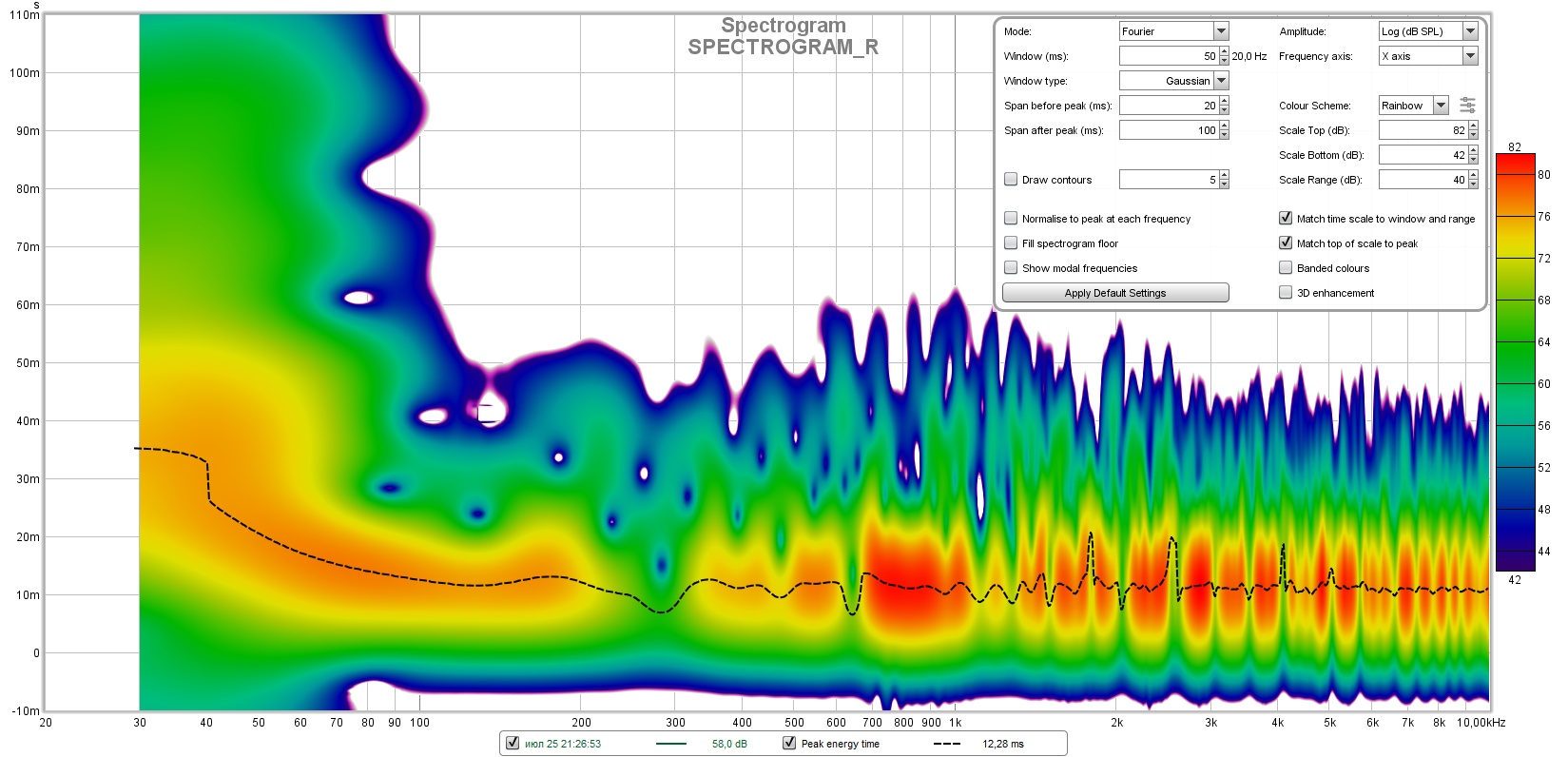Enable Banded colours checkbox
Screen dimensions: 1568x757
(1286, 267)
